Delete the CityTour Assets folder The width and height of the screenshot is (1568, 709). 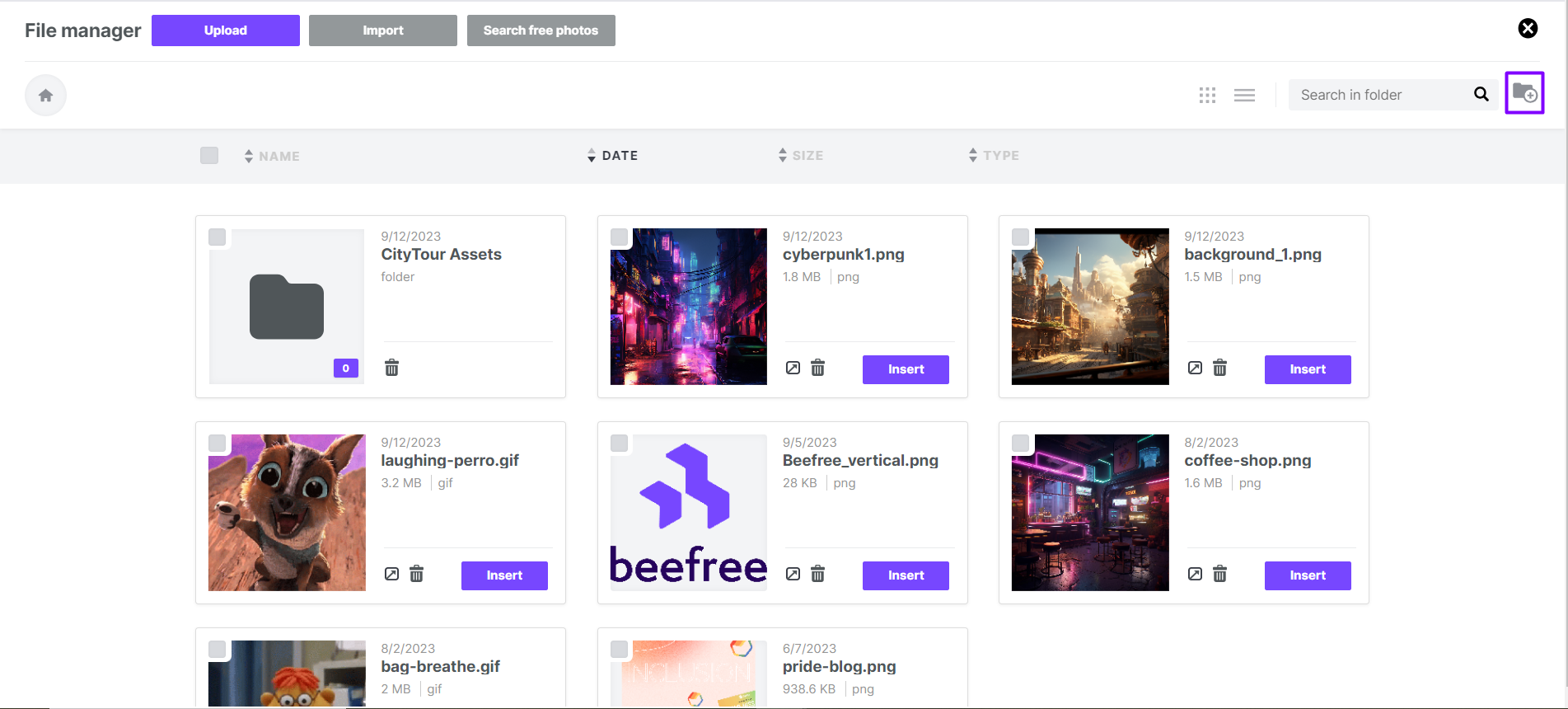click(x=392, y=368)
